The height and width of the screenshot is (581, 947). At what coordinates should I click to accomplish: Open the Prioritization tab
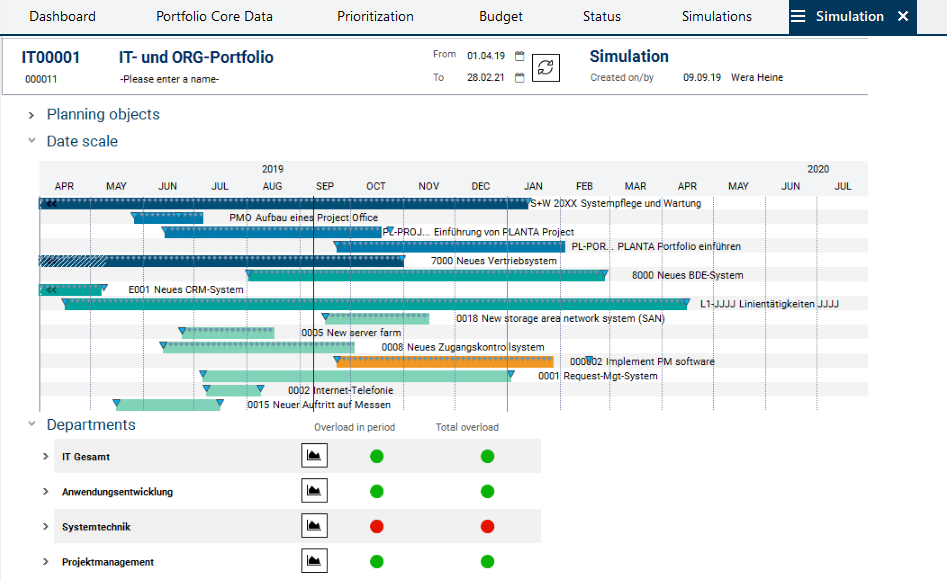pos(375,17)
